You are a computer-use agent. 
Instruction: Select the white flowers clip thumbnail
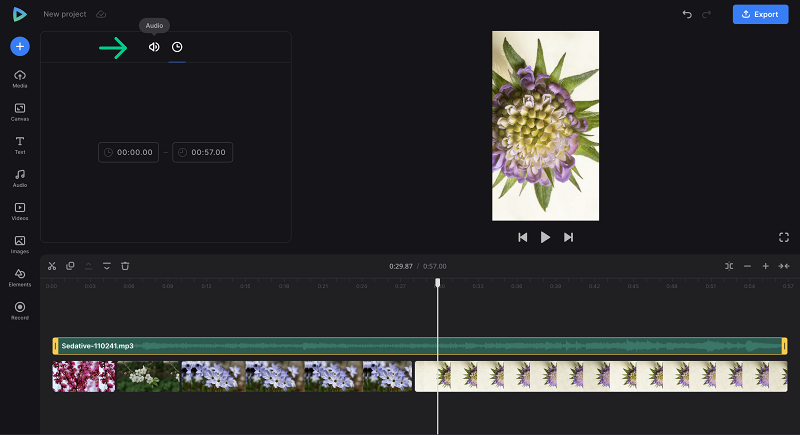148,376
